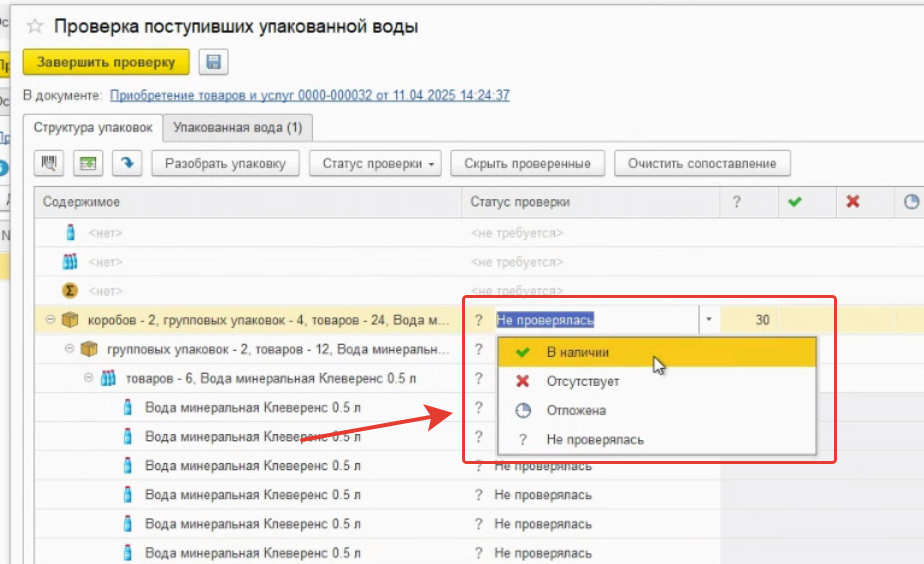Click the green checkmark column header
924x564 pixels.
pos(795,202)
